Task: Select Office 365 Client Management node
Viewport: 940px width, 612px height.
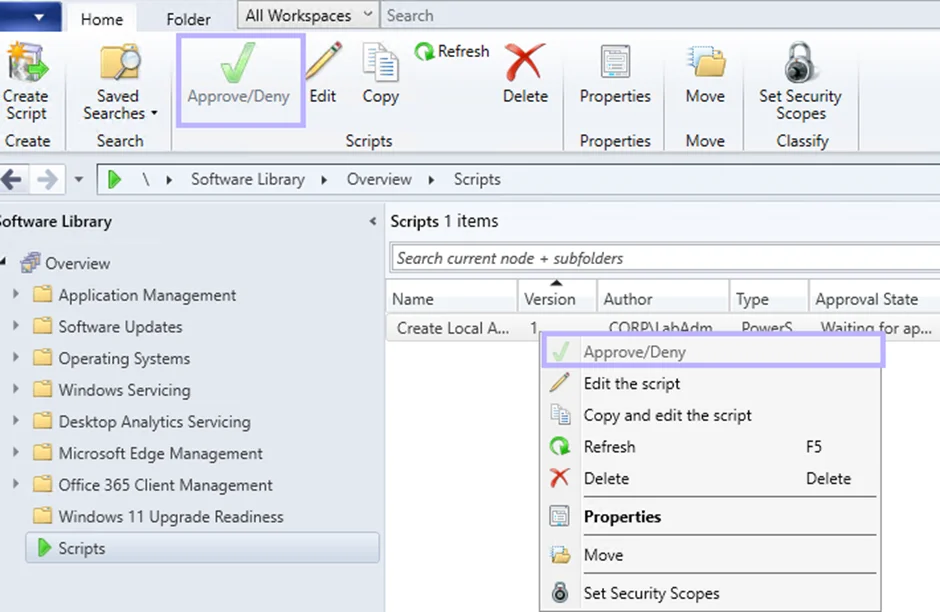Action: click(165, 485)
